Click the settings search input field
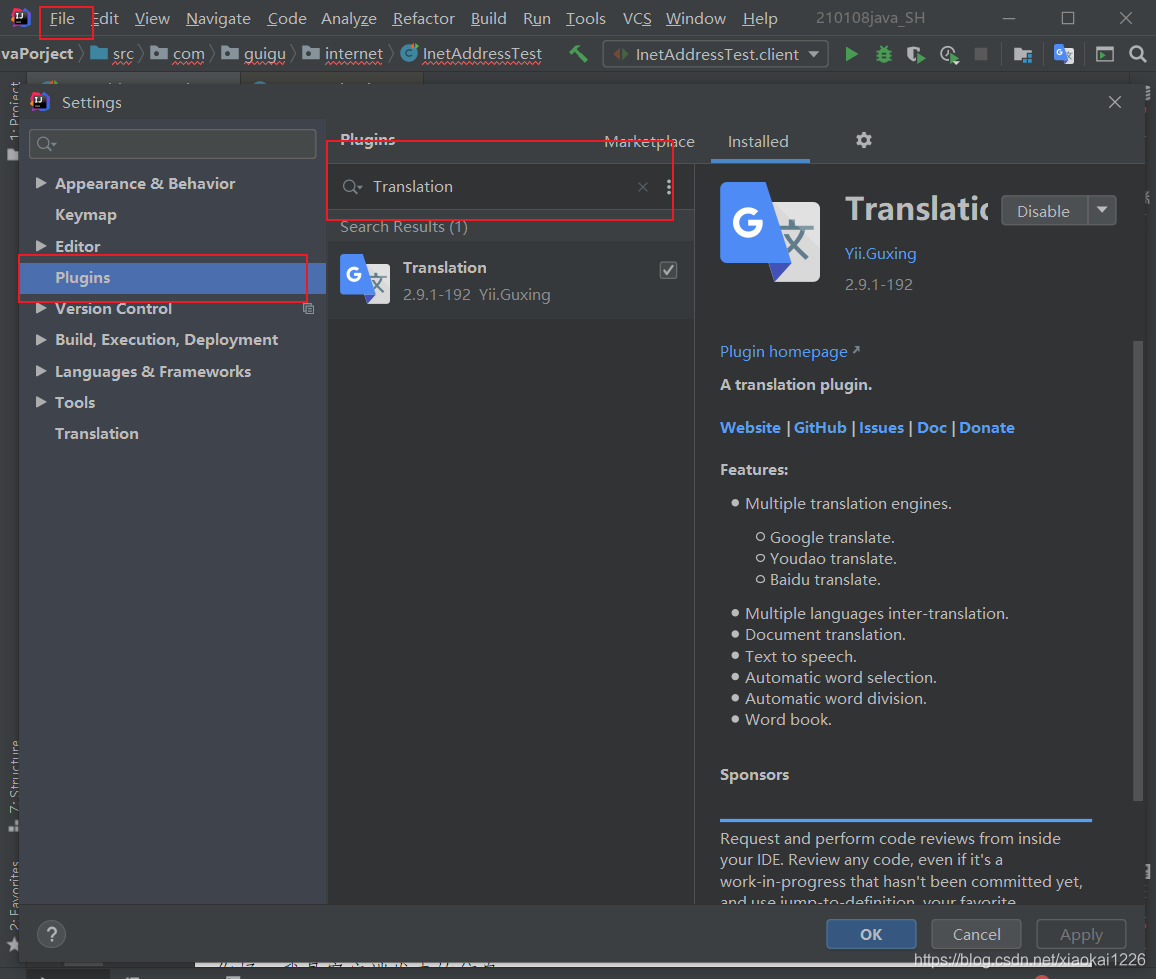The image size is (1156, 979). click(x=173, y=144)
